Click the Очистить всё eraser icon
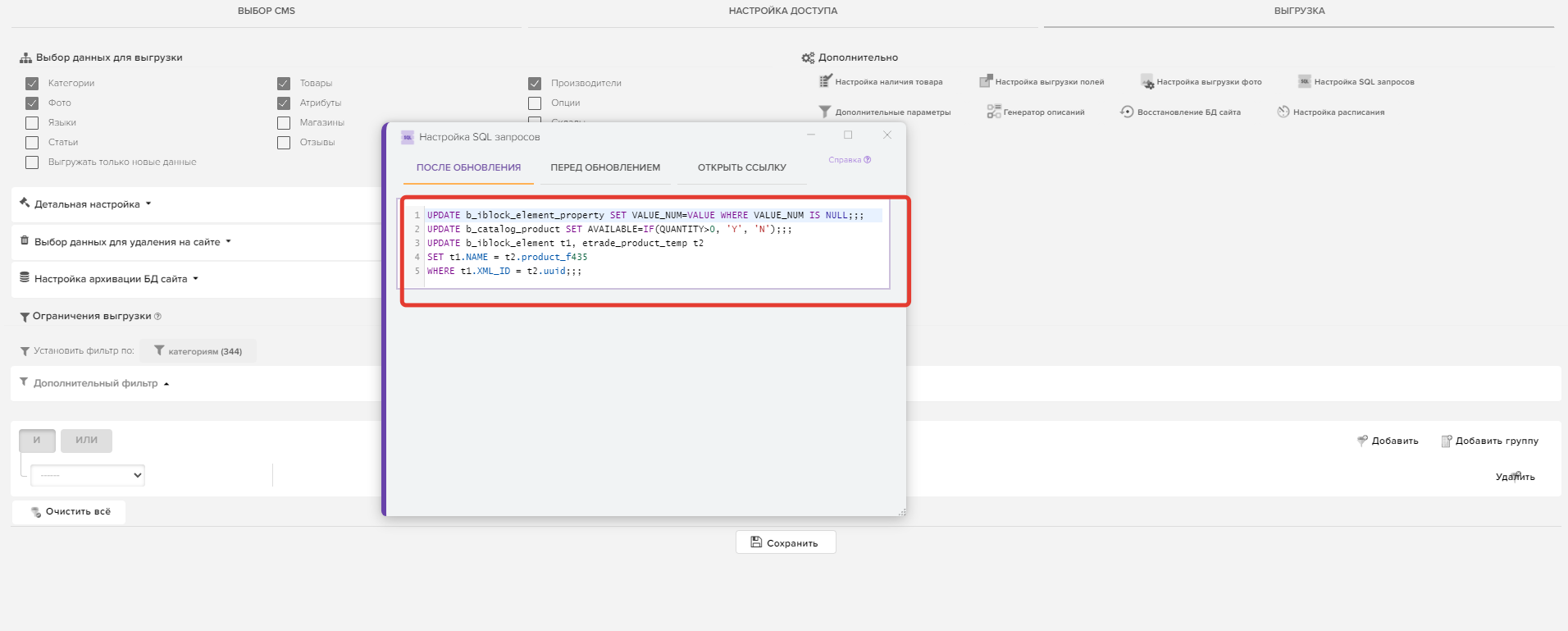The width and height of the screenshot is (1568, 631). (x=35, y=512)
